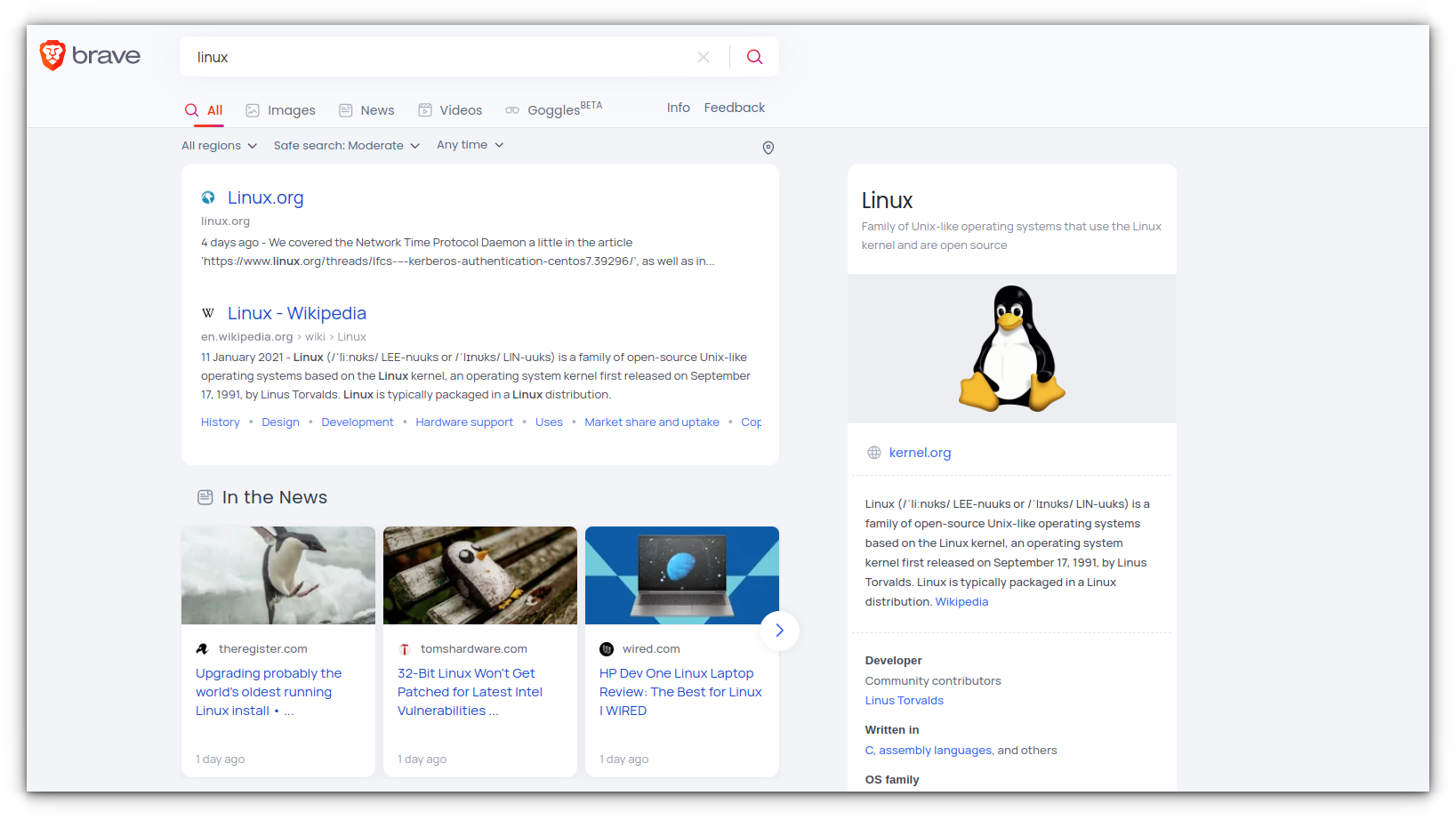Image resolution: width=1456 pixels, height=820 pixels.
Task: Expand the Any time filter dropdown
Action: pyautogui.click(x=469, y=144)
